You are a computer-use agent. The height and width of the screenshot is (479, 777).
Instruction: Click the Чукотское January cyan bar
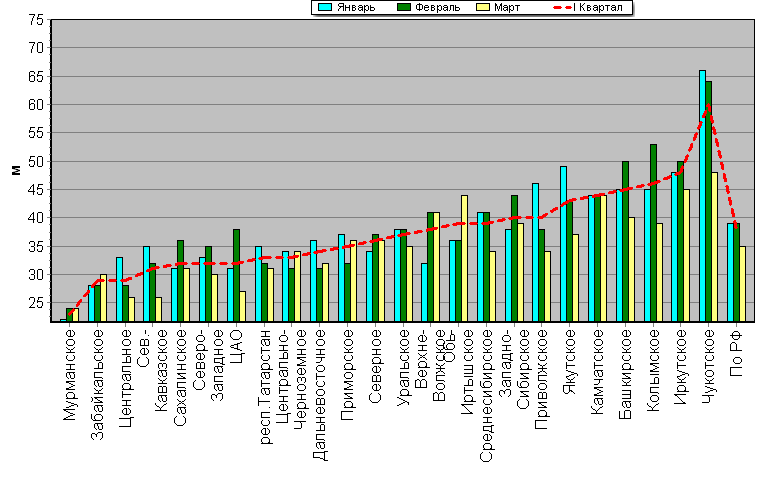pos(703,196)
